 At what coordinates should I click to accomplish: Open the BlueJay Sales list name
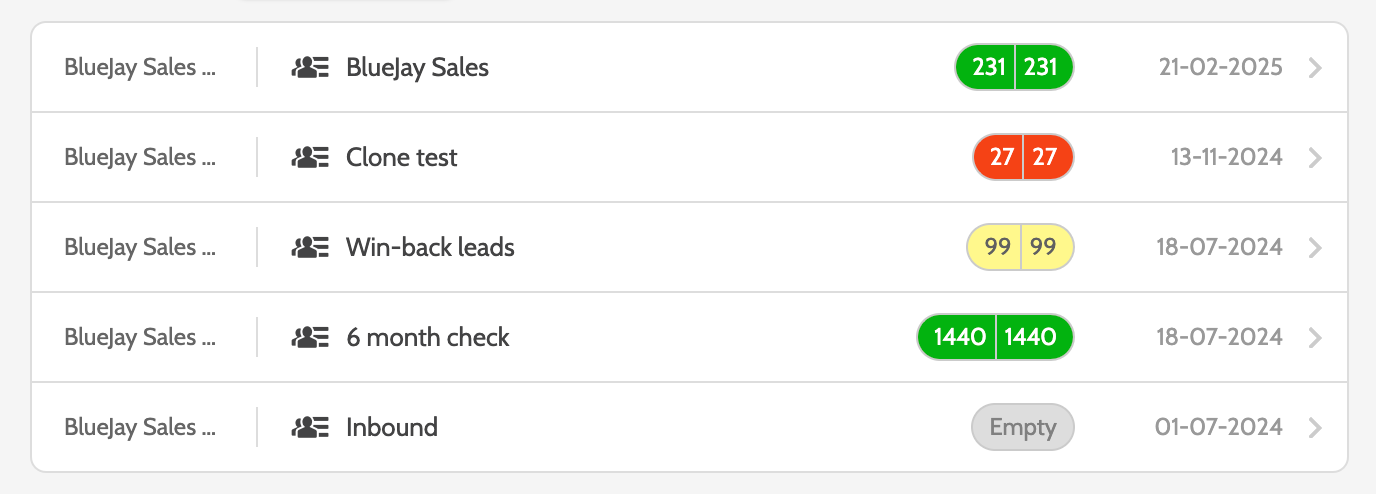point(417,68)
